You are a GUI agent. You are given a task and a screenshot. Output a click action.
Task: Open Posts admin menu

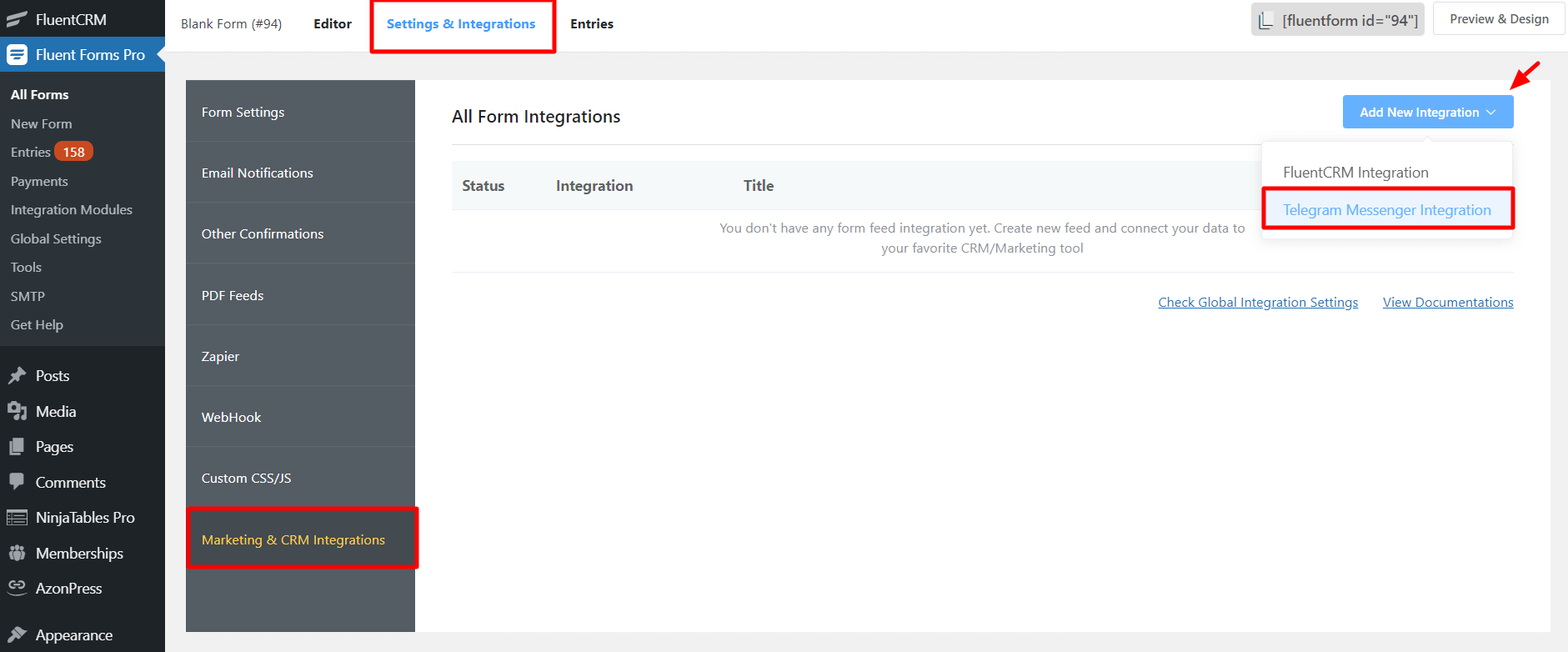pos(83,376)
